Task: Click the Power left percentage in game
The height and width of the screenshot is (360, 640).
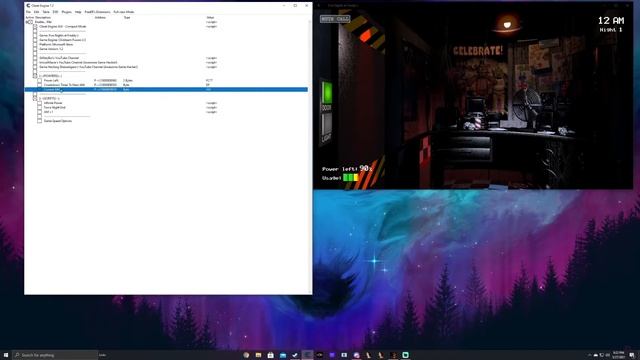Action: (x=365, y=168)
